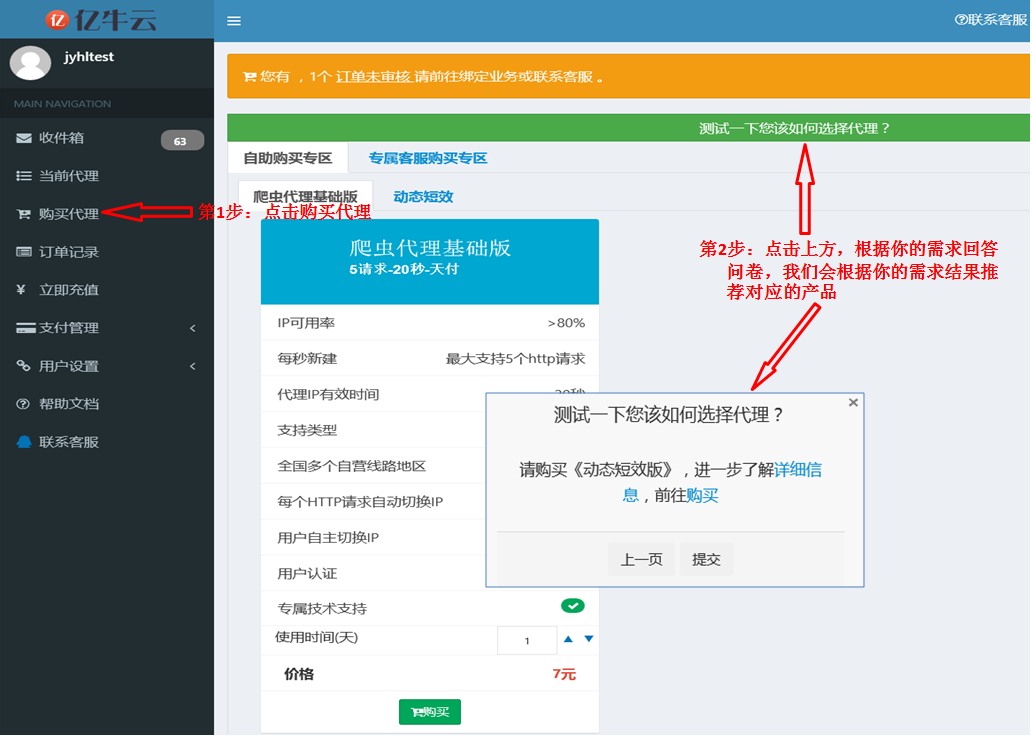Click the hamburger menu toggle icon
The height and width of the screenshot is (736, 1032).
coord(234,21)
